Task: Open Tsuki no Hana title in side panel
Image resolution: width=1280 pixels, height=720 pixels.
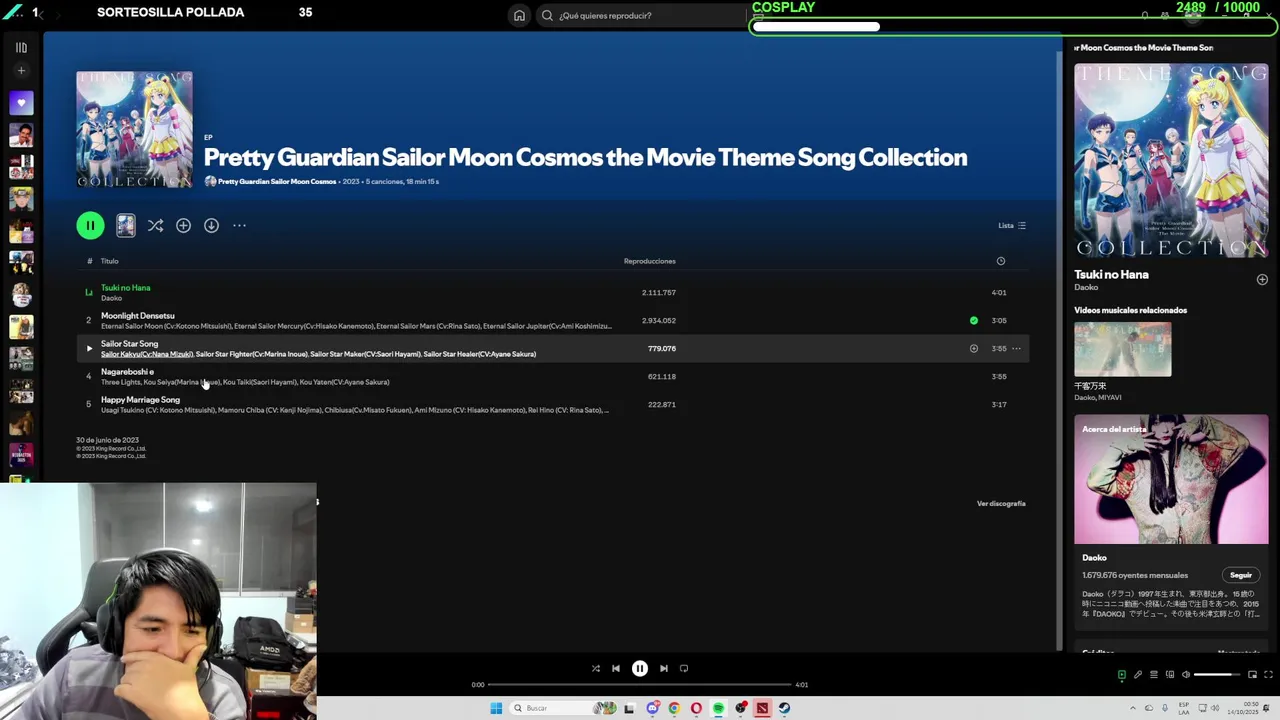Action: tap(1111, 275)
